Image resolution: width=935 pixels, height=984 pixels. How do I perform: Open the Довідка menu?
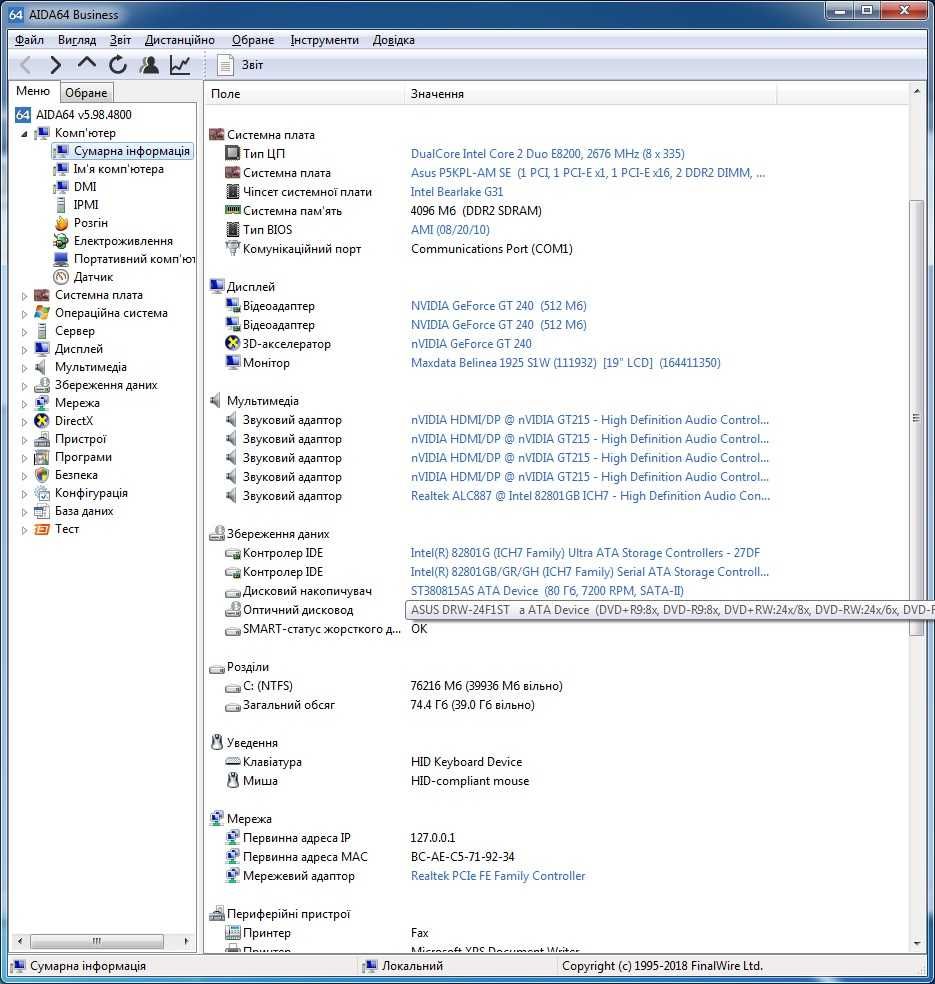click(x=393, y=40)
